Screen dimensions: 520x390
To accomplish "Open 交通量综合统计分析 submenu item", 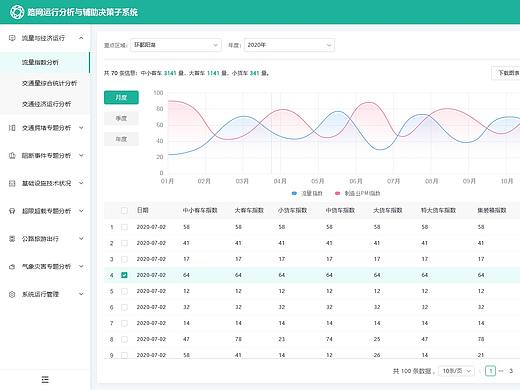I will tap(45, 83).
